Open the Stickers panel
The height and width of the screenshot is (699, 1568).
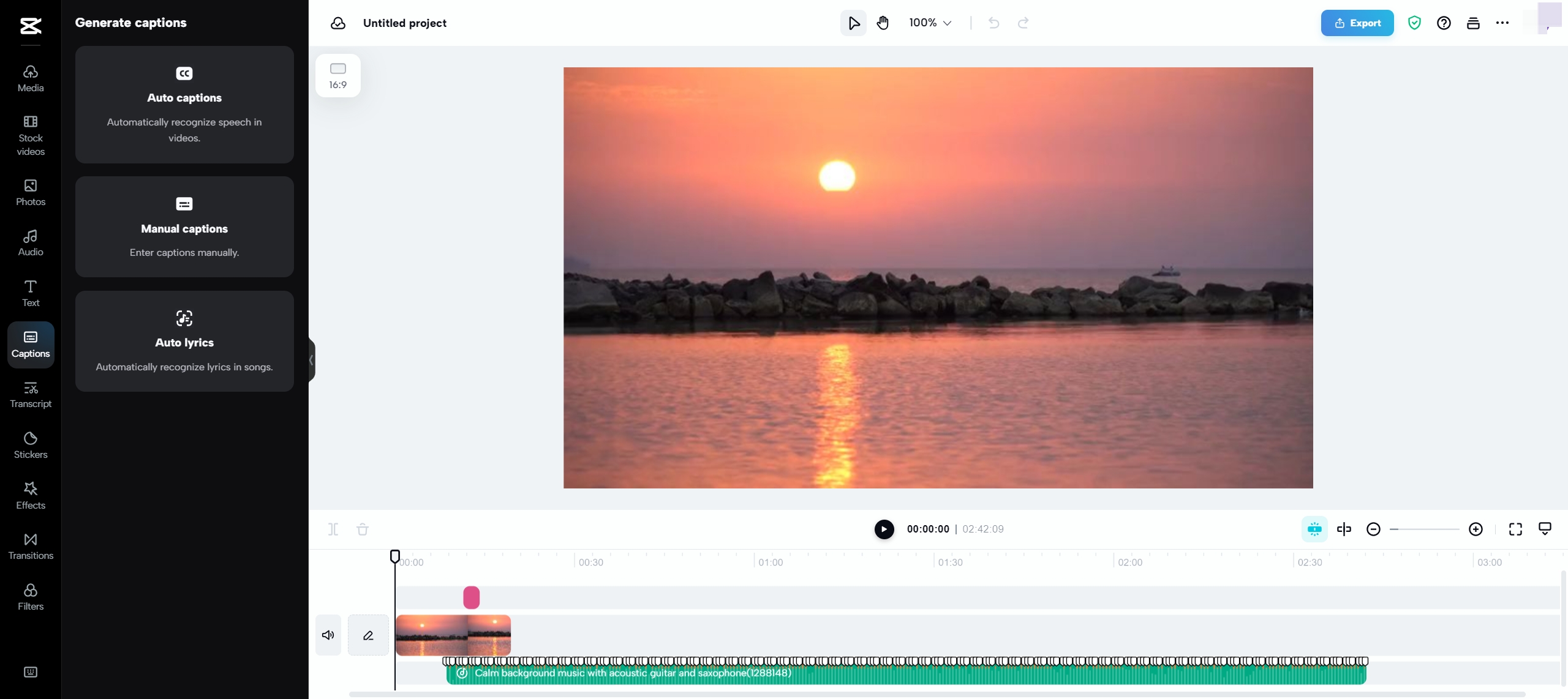click(31, 445)
